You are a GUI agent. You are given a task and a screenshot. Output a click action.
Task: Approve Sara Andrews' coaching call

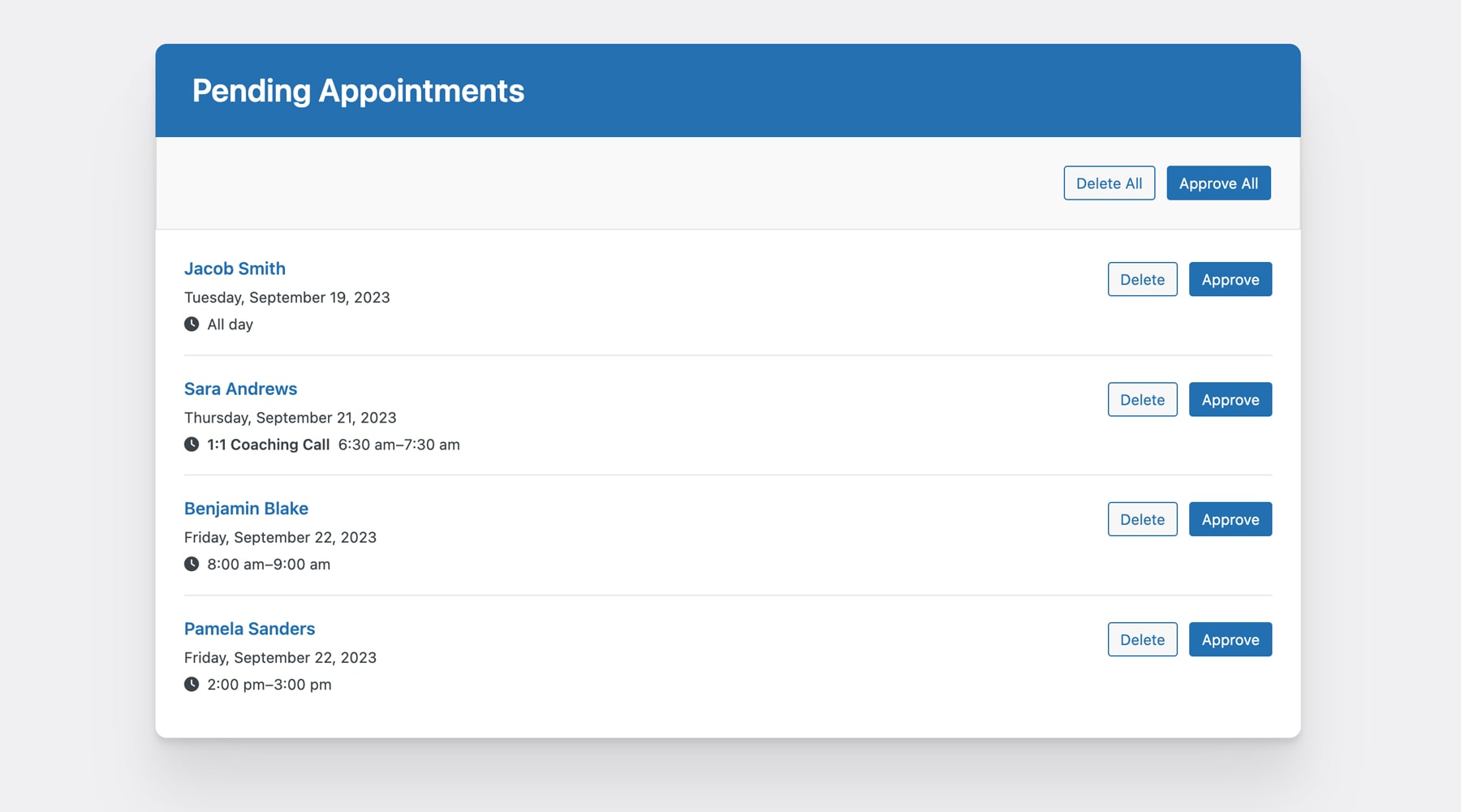(x=1230, y=399)
